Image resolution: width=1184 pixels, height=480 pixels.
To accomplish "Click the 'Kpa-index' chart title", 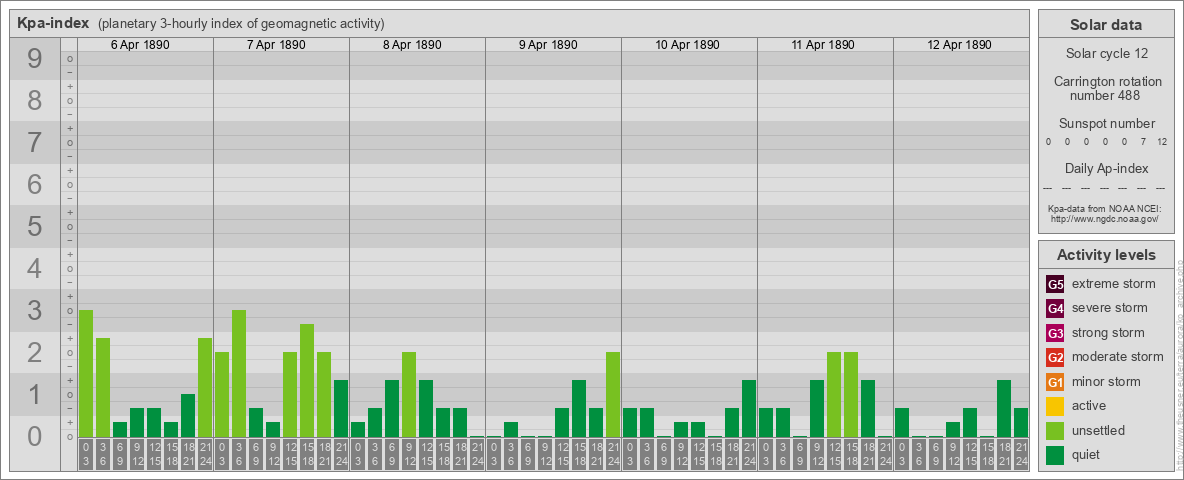I will click(53, 23).
